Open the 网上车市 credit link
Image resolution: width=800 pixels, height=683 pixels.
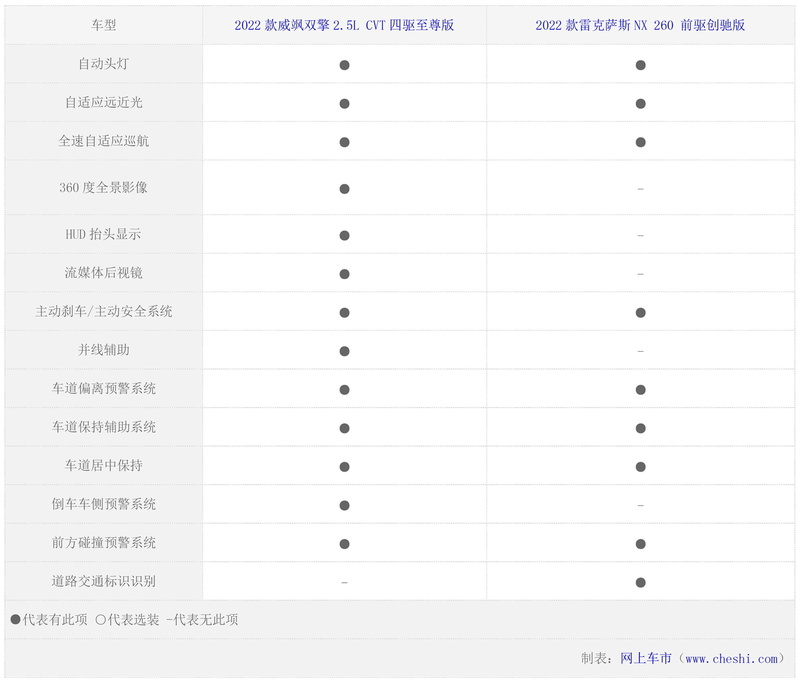click(646, 658)
